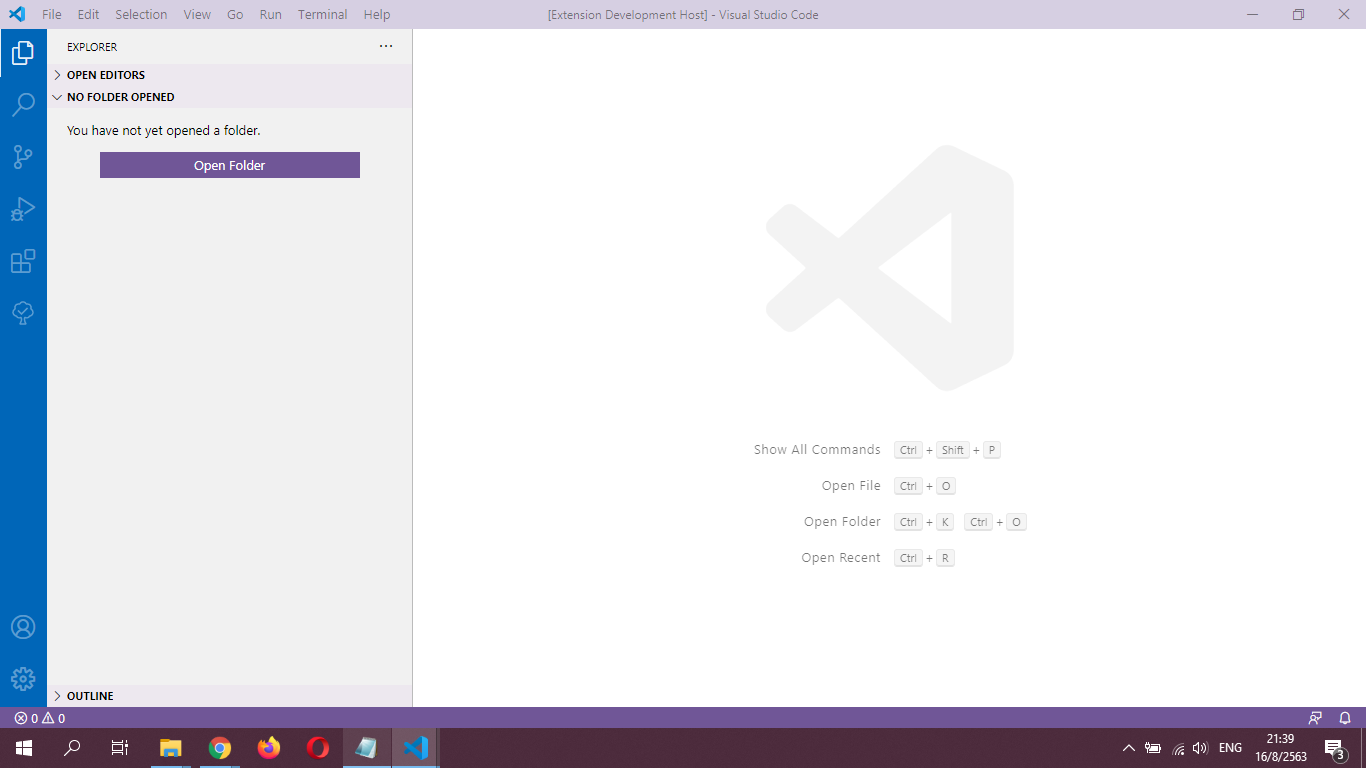Open network Wi-Fi tray icon
Viewport: 1366px width, 768px height.
coord(1178,748)
